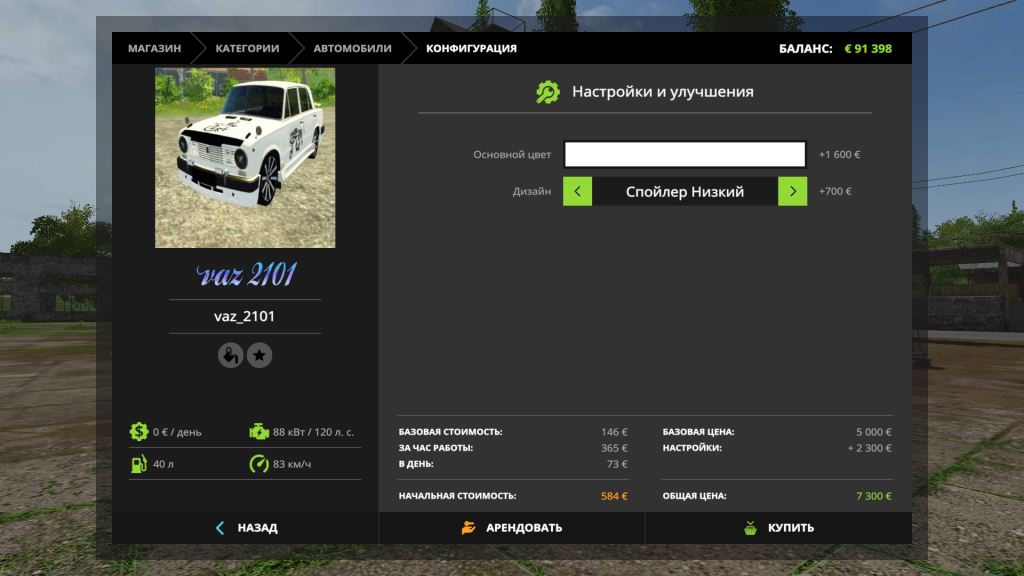Open the white Основной цвет color swatch
The height and width of the screenshot is (576, 1024).
[685, 155]
